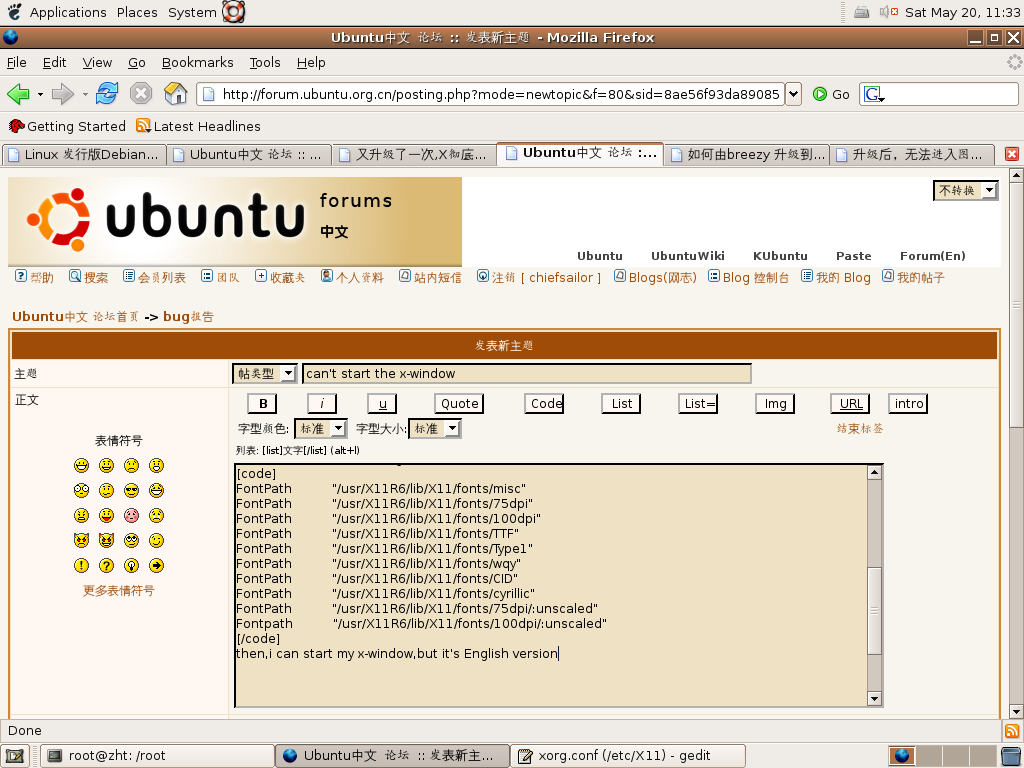Insert the pink blushing emoticon
This screenshot has height=768, width=1024.
click(131, 516)
